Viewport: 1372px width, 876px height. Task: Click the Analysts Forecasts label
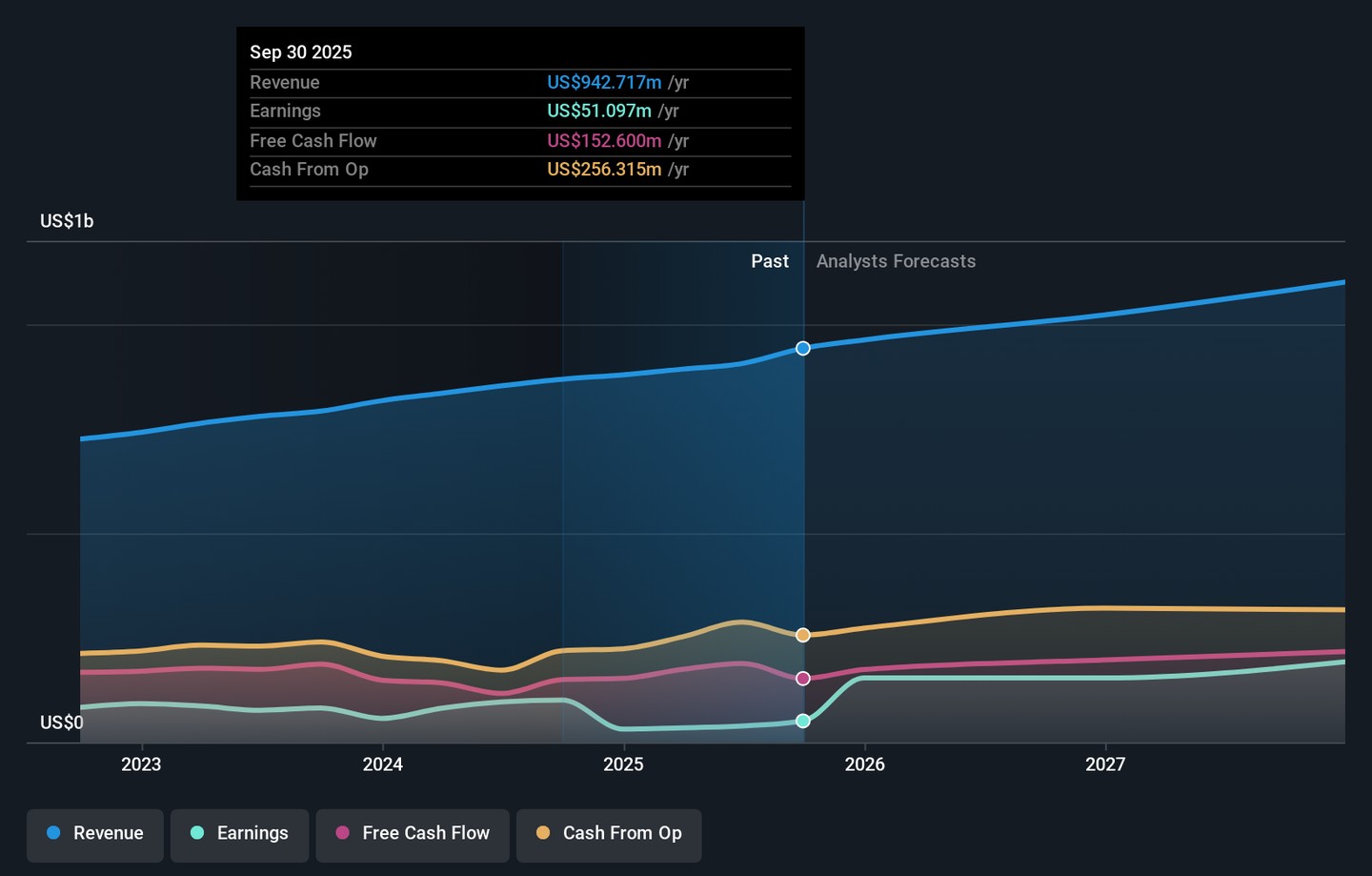click(896, 261)
